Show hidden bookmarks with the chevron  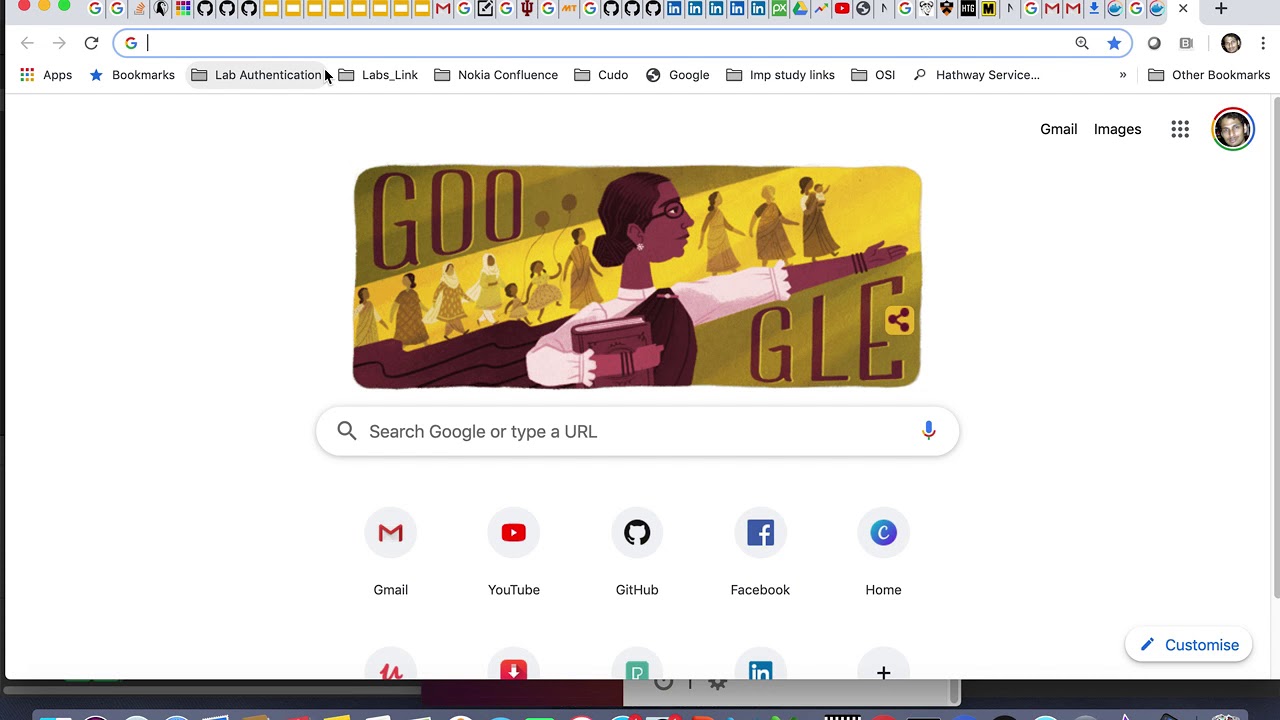[1123, 75]
